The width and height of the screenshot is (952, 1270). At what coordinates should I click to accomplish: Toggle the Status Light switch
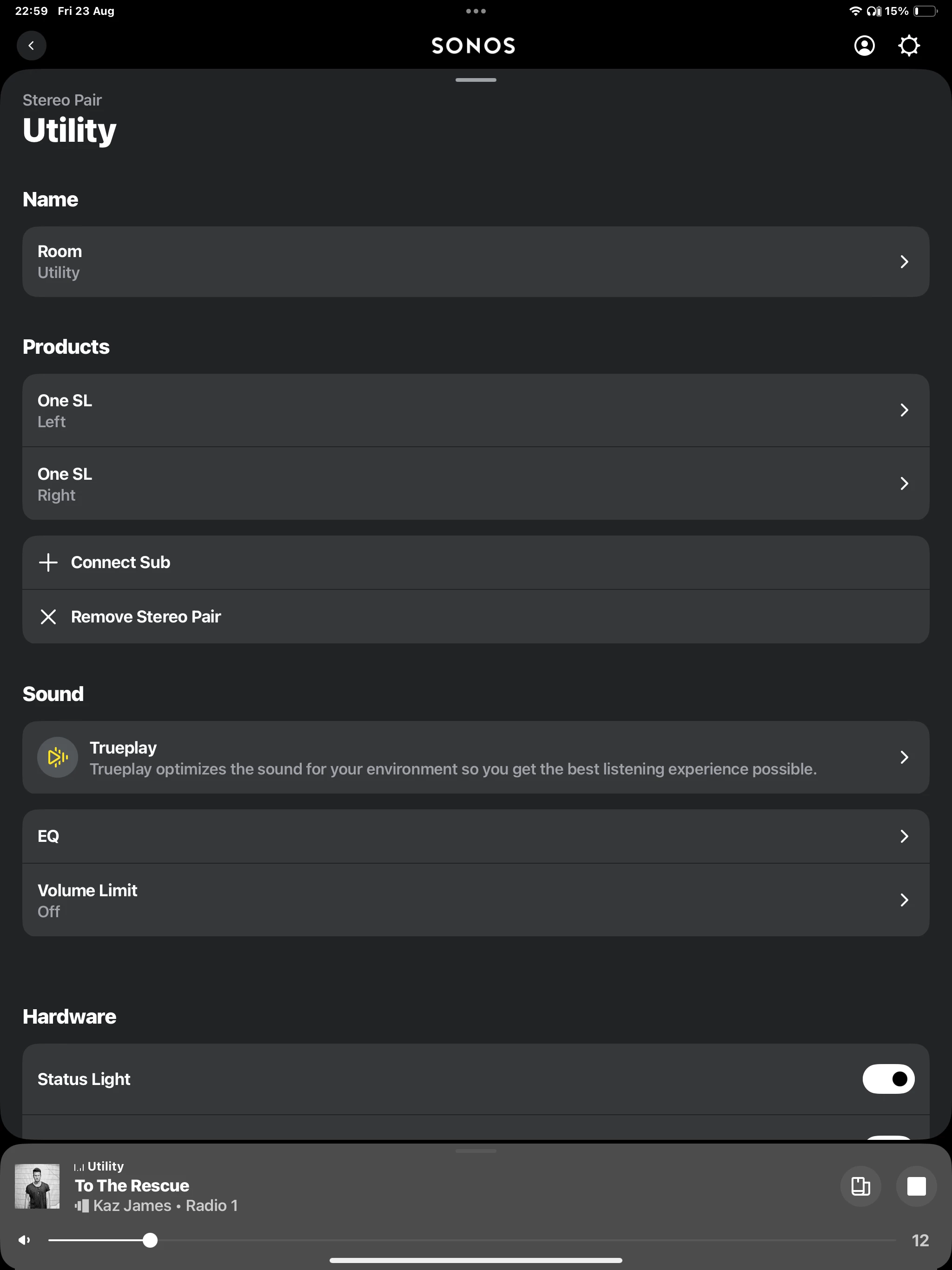(888, 1079)
